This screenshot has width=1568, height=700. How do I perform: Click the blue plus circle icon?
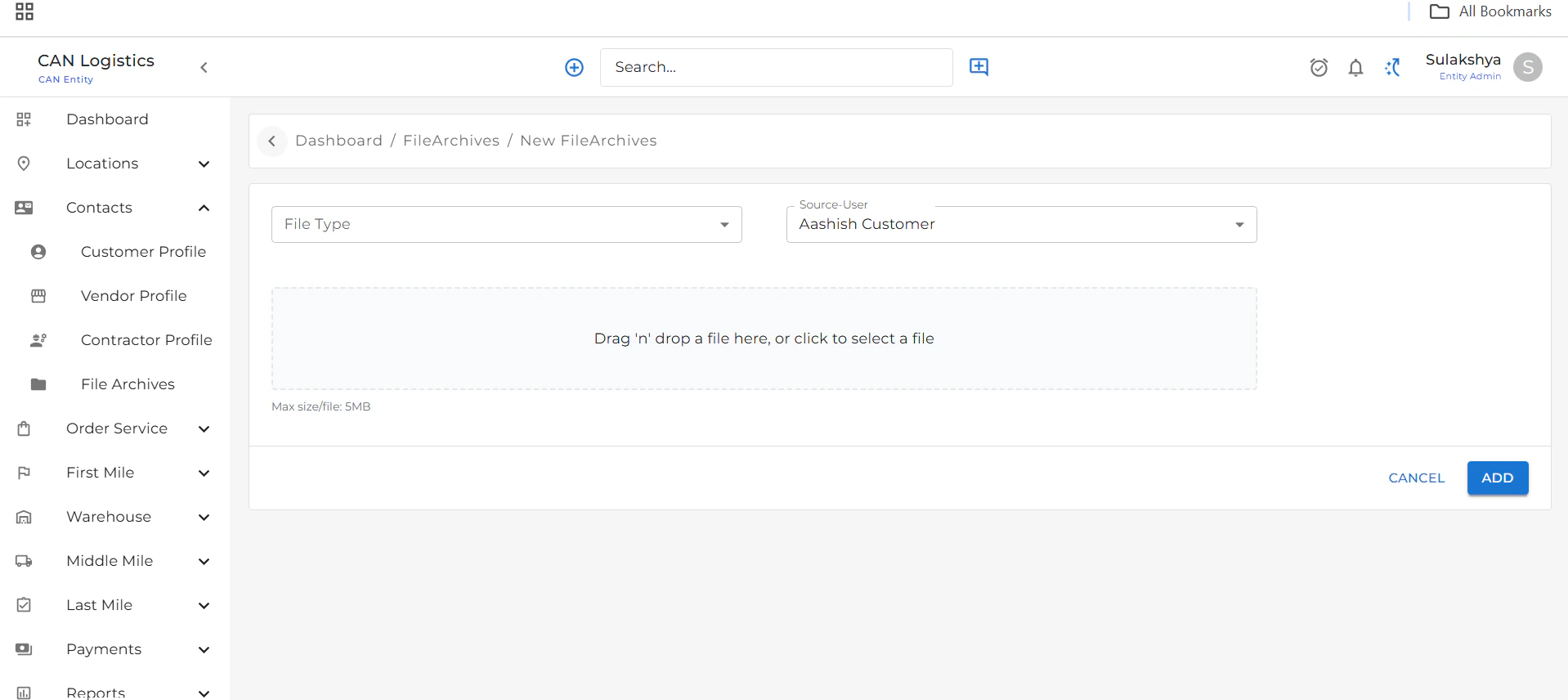coord(575,67)
